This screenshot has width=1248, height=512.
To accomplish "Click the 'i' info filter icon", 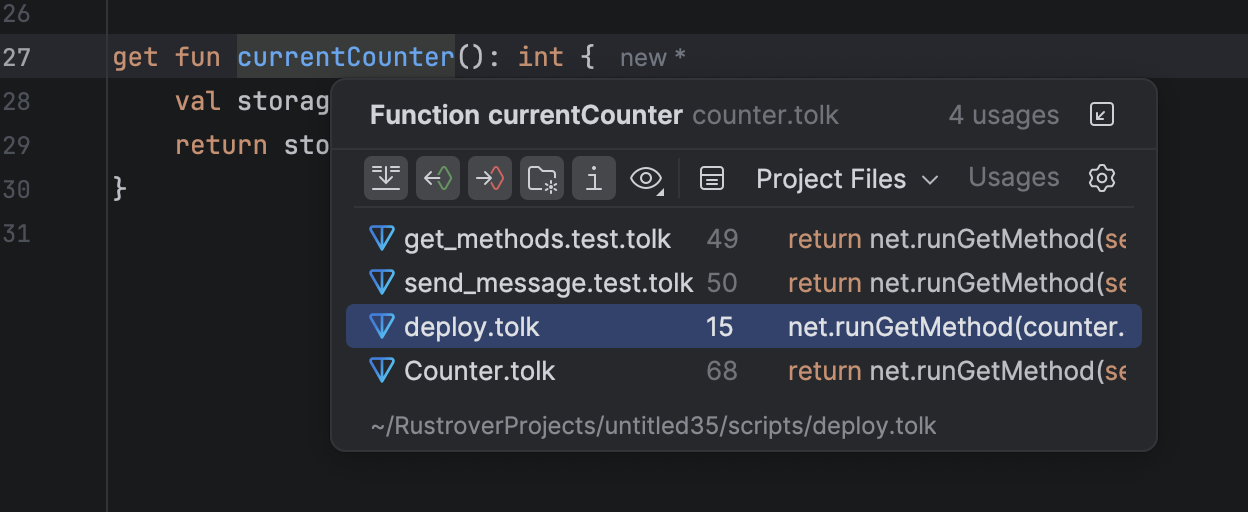I will coord(594,179).
